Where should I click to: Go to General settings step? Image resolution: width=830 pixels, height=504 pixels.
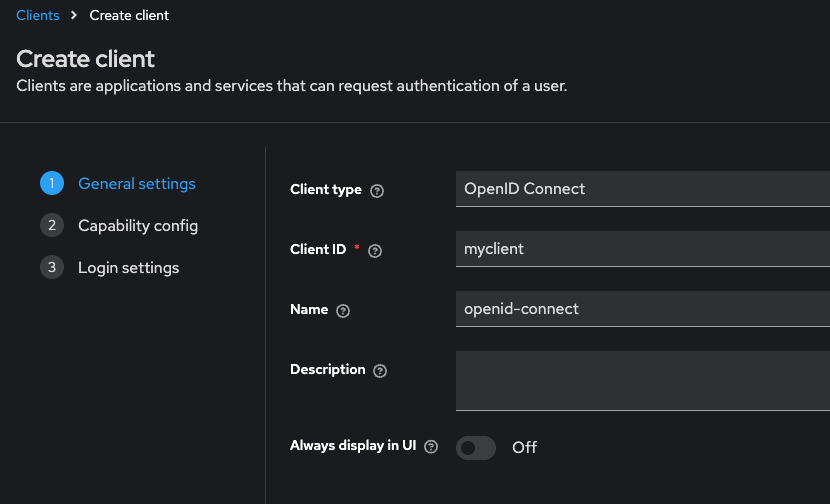(137, 183)
